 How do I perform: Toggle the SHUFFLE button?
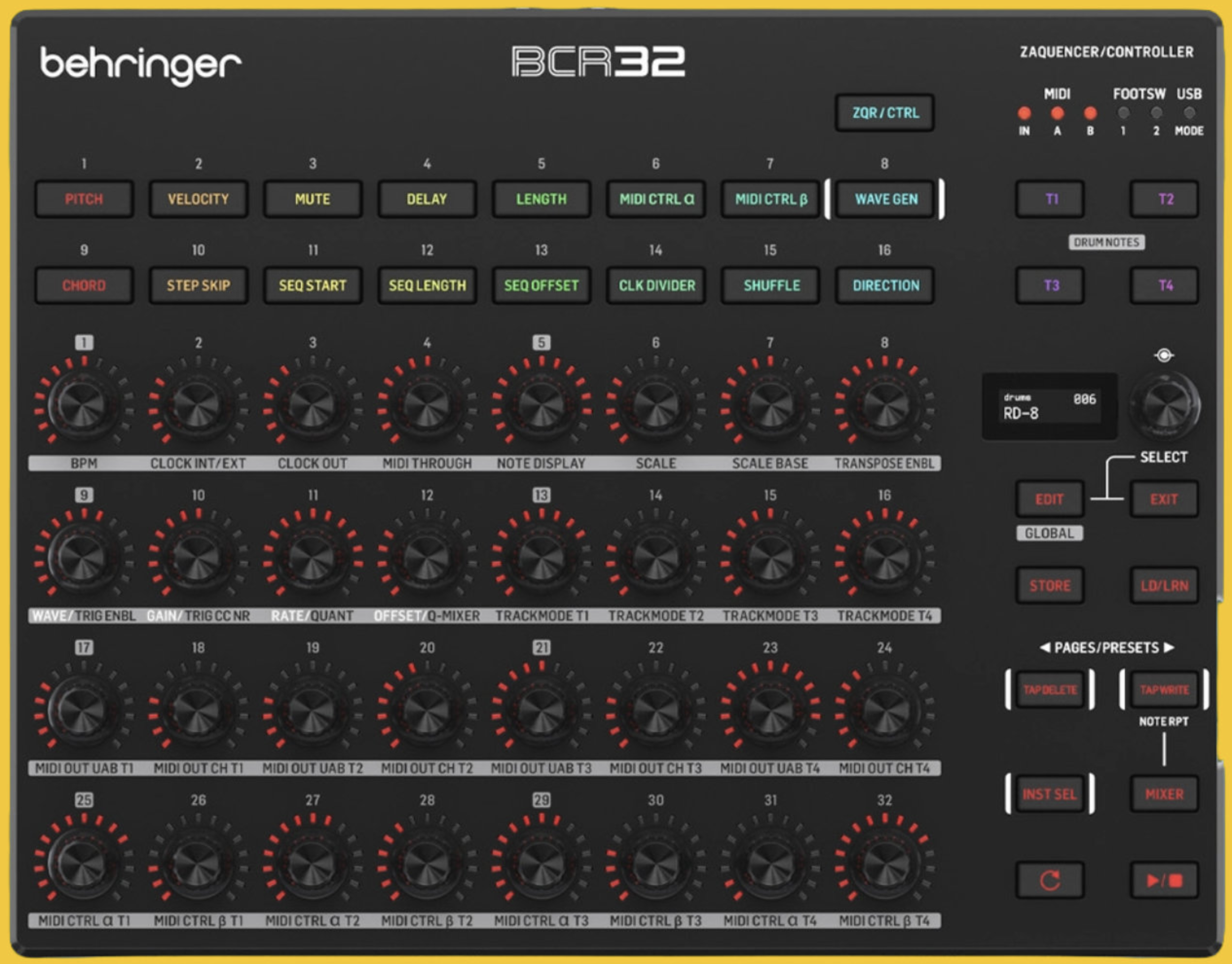point(771,286)
